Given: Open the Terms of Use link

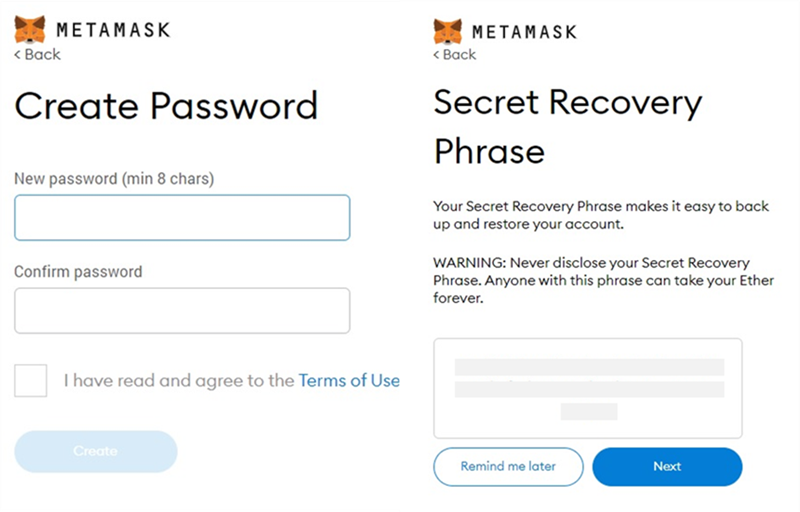Looking at the screenshot, I should [x=349, y=380].
